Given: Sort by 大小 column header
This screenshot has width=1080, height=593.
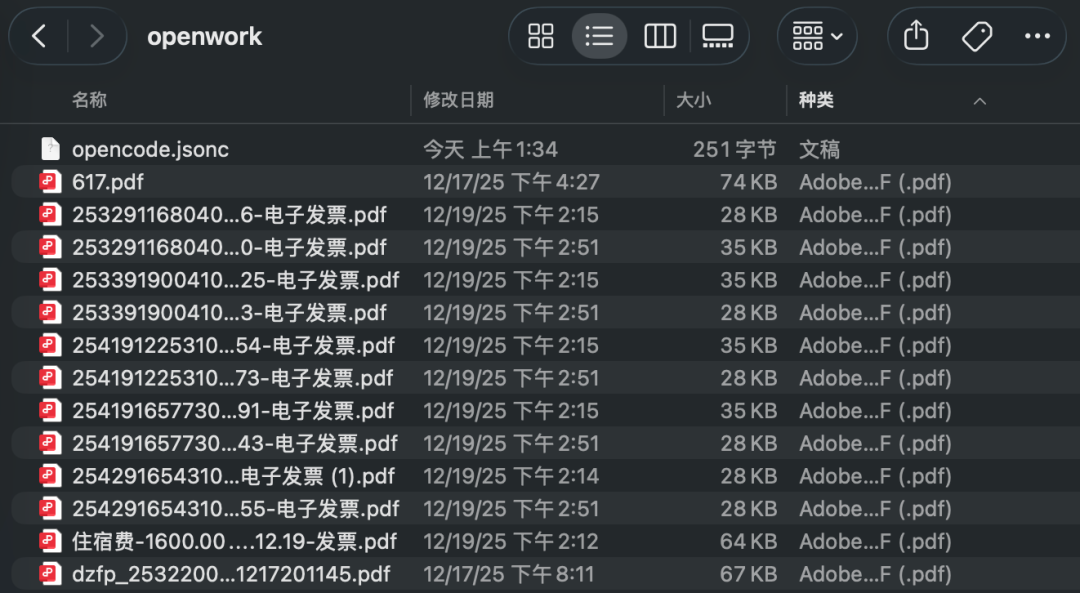Looking at the screenshot, I should tap(693, 100).
